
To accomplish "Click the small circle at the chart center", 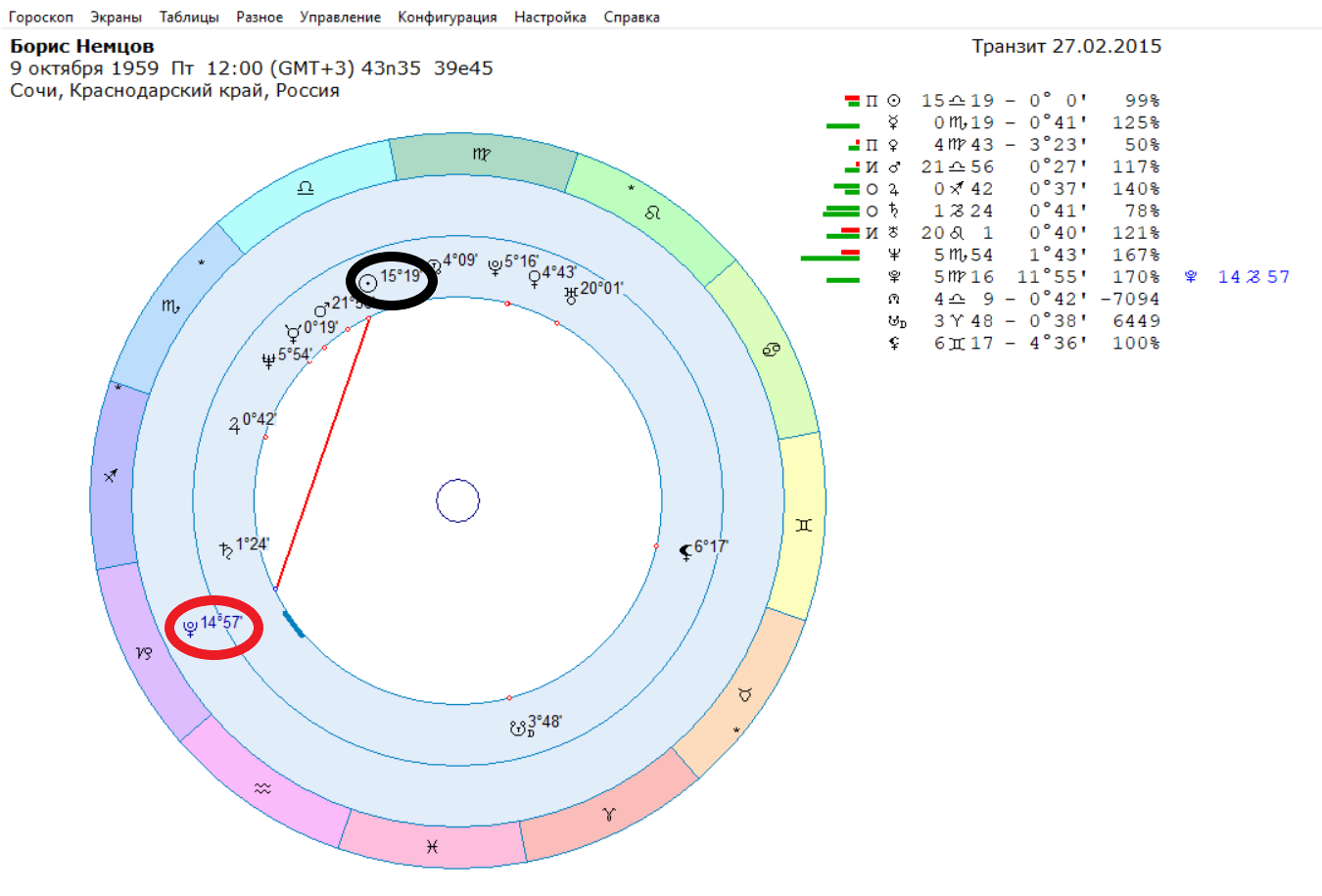I will tap(457, 501).
